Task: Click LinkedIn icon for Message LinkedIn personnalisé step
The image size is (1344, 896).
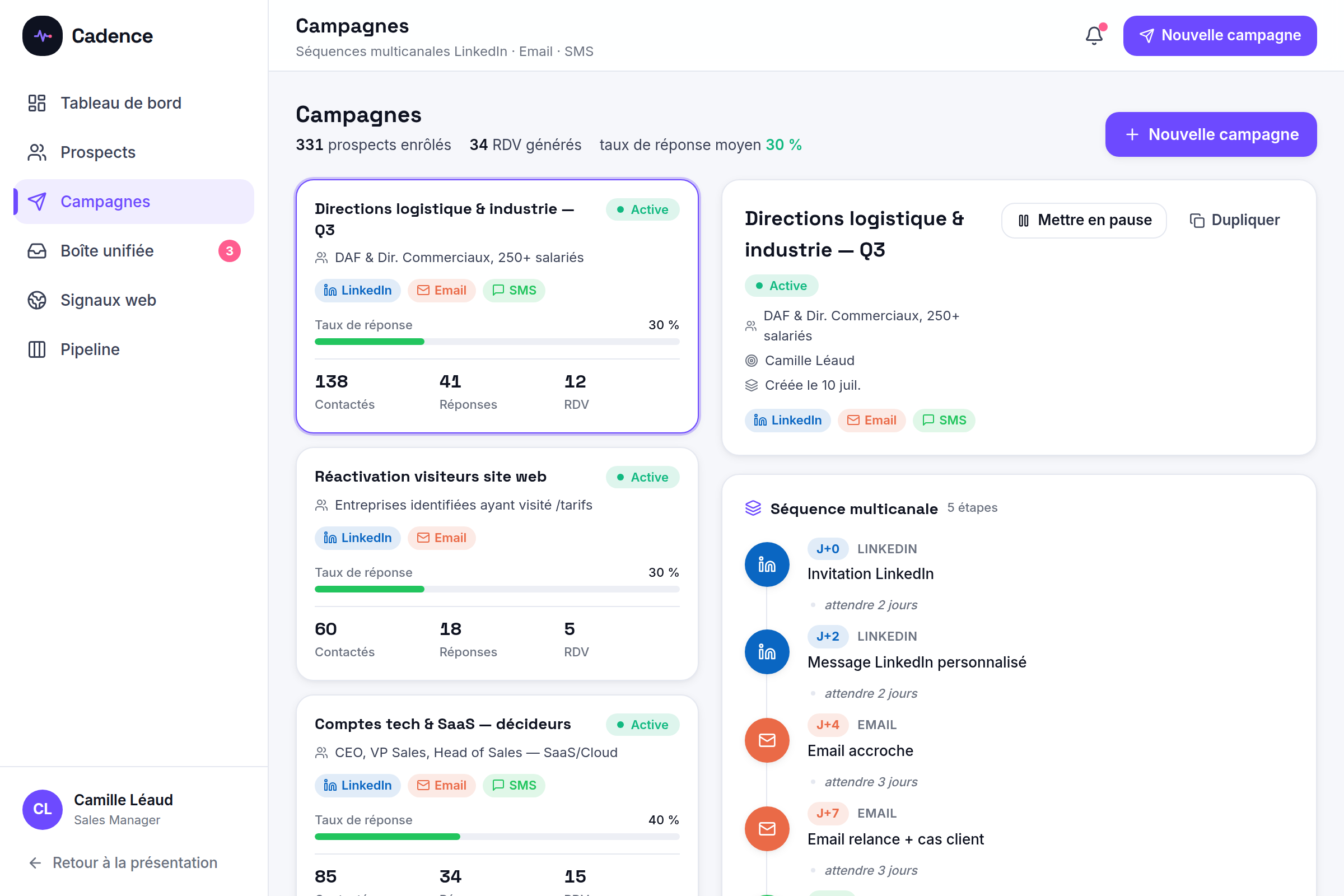Action: pos(767,652)
